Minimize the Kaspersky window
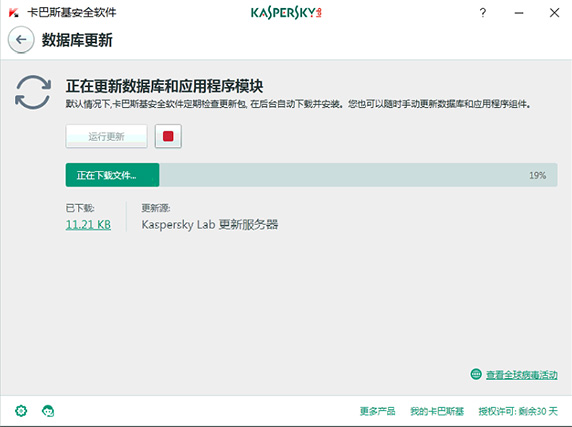The width and height of the screenshot is (572, 427). [519, 13]
